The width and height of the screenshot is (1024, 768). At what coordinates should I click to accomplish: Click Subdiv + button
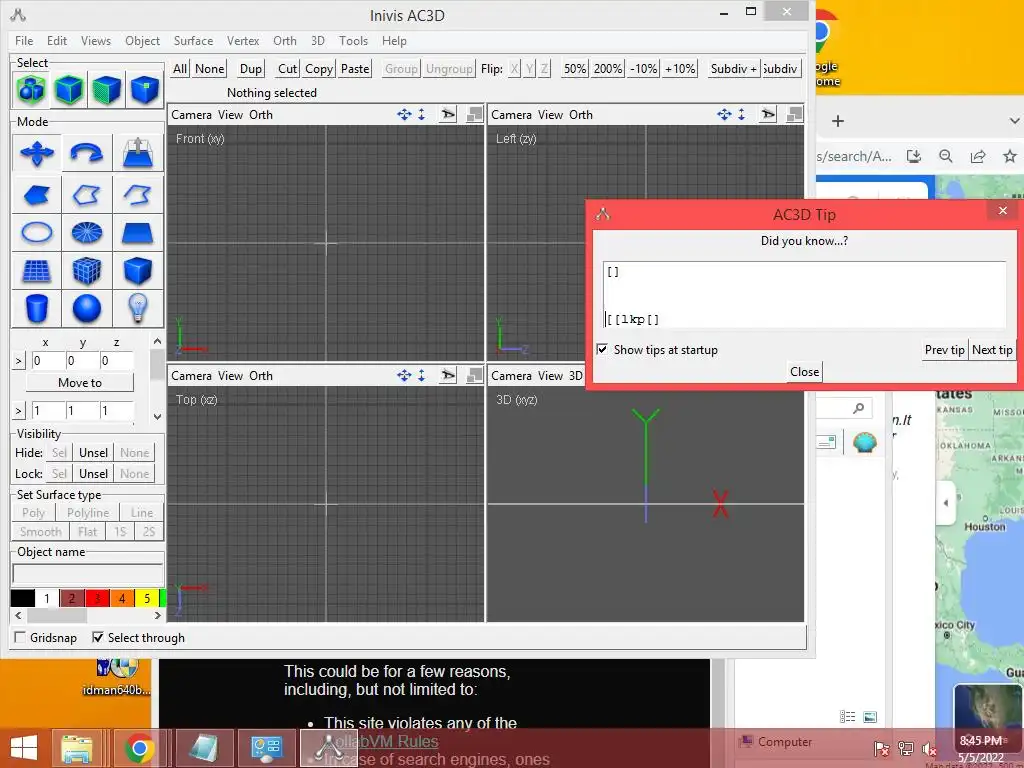click(734, 69)
